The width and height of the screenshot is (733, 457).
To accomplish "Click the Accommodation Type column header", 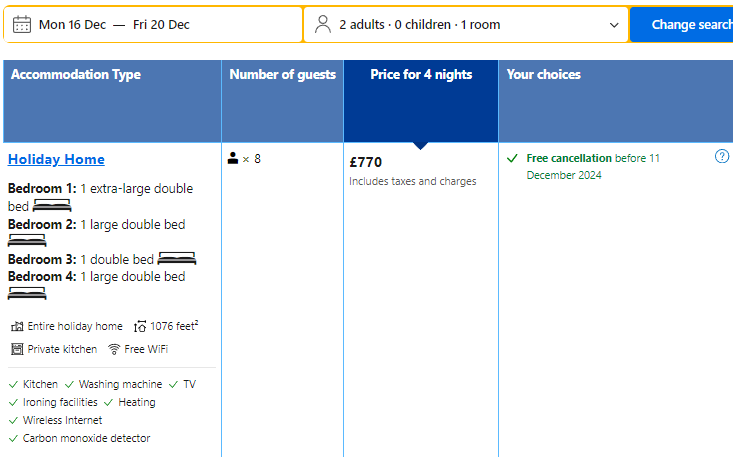I will 76,75.
